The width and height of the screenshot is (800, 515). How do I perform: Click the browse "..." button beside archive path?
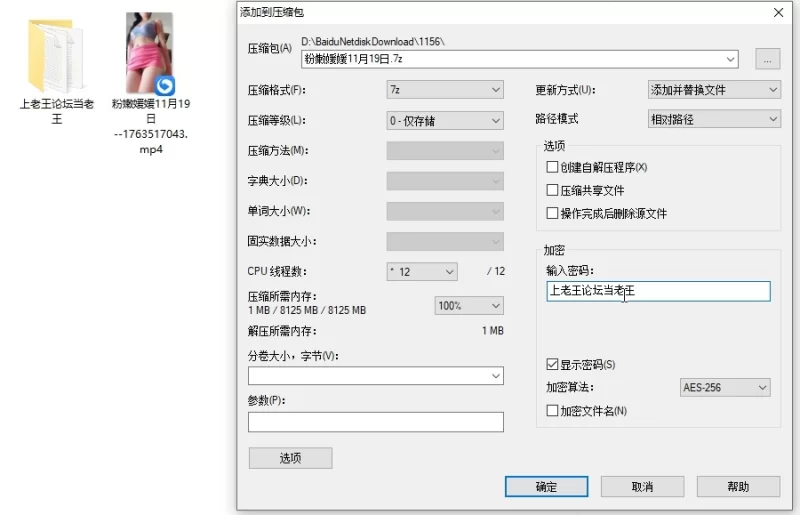coord(767,59)
